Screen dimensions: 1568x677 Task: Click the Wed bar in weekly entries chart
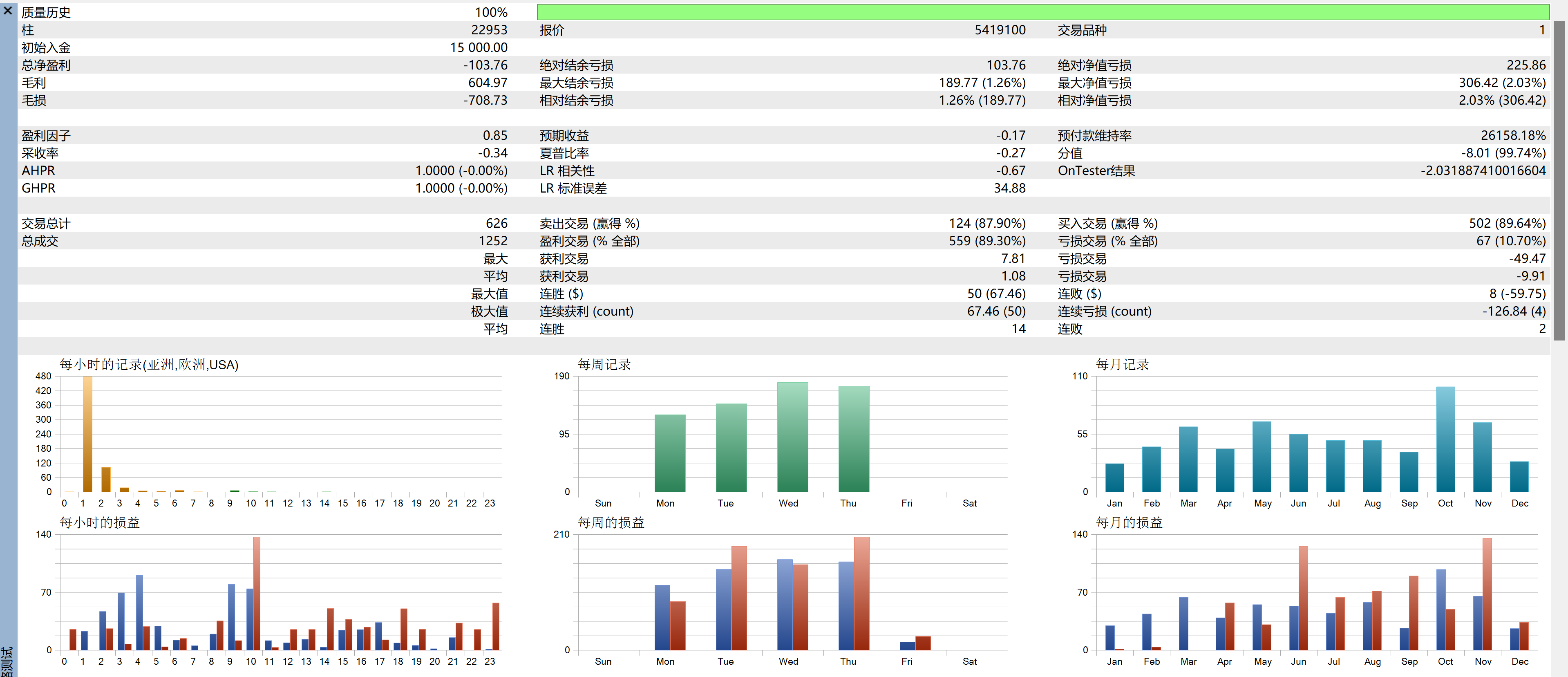[792, 437]
